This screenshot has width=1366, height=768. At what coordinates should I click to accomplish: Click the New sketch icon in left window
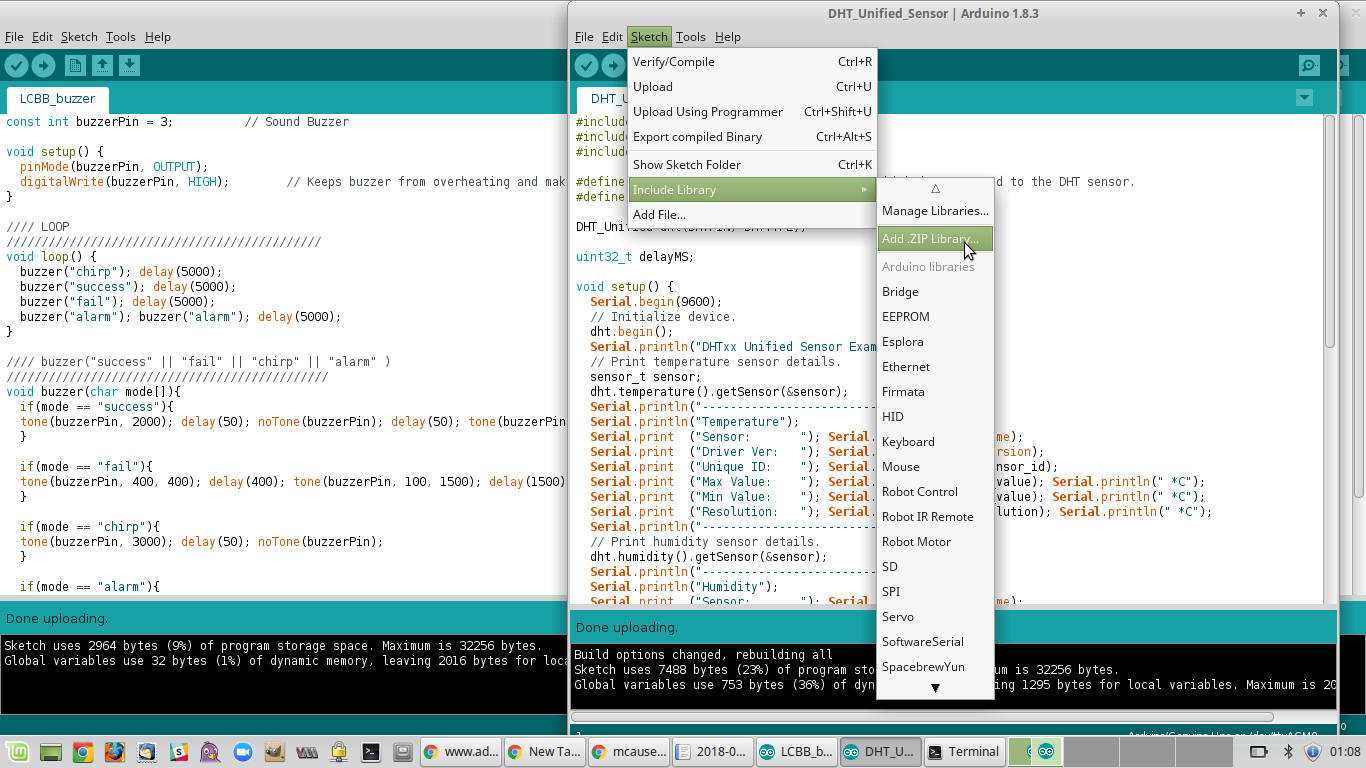coord(75,66)
